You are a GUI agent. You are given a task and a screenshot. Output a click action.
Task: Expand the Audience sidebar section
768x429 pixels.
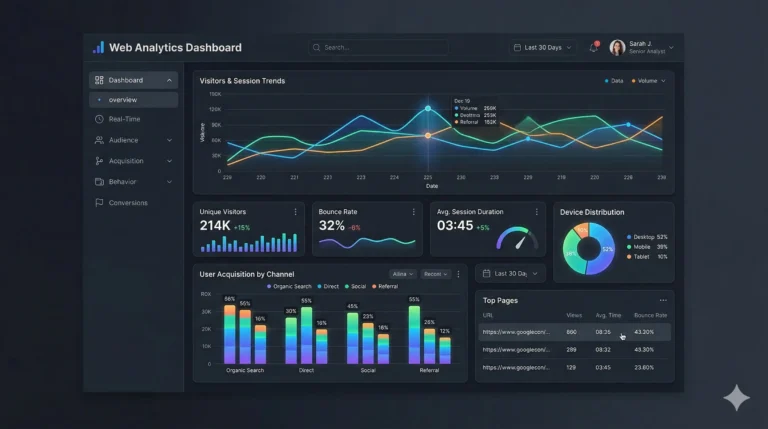coord(133,140)
